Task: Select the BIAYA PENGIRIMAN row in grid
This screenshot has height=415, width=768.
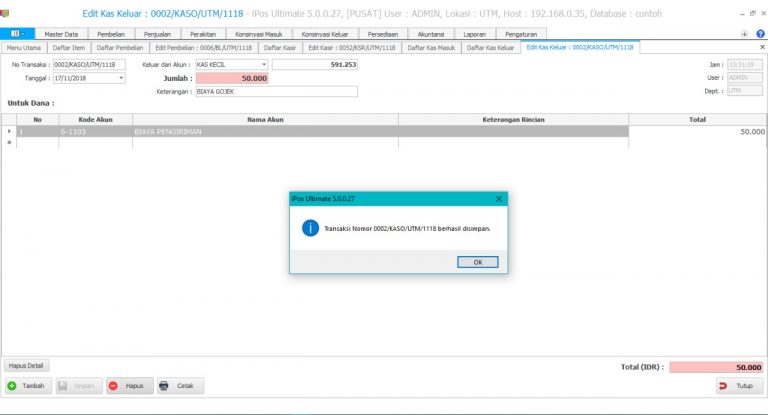Action: point(322,131)
